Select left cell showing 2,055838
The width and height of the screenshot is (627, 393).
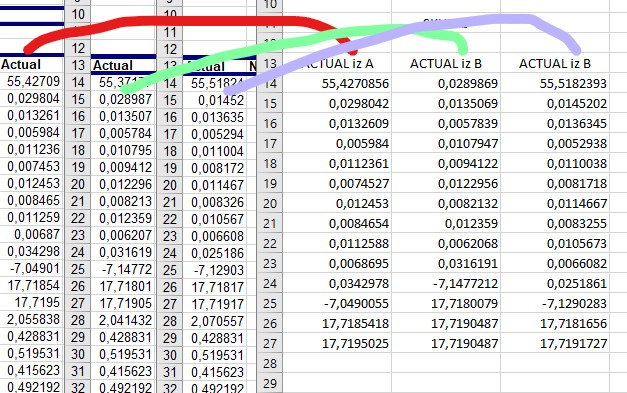tap(32, 319)
